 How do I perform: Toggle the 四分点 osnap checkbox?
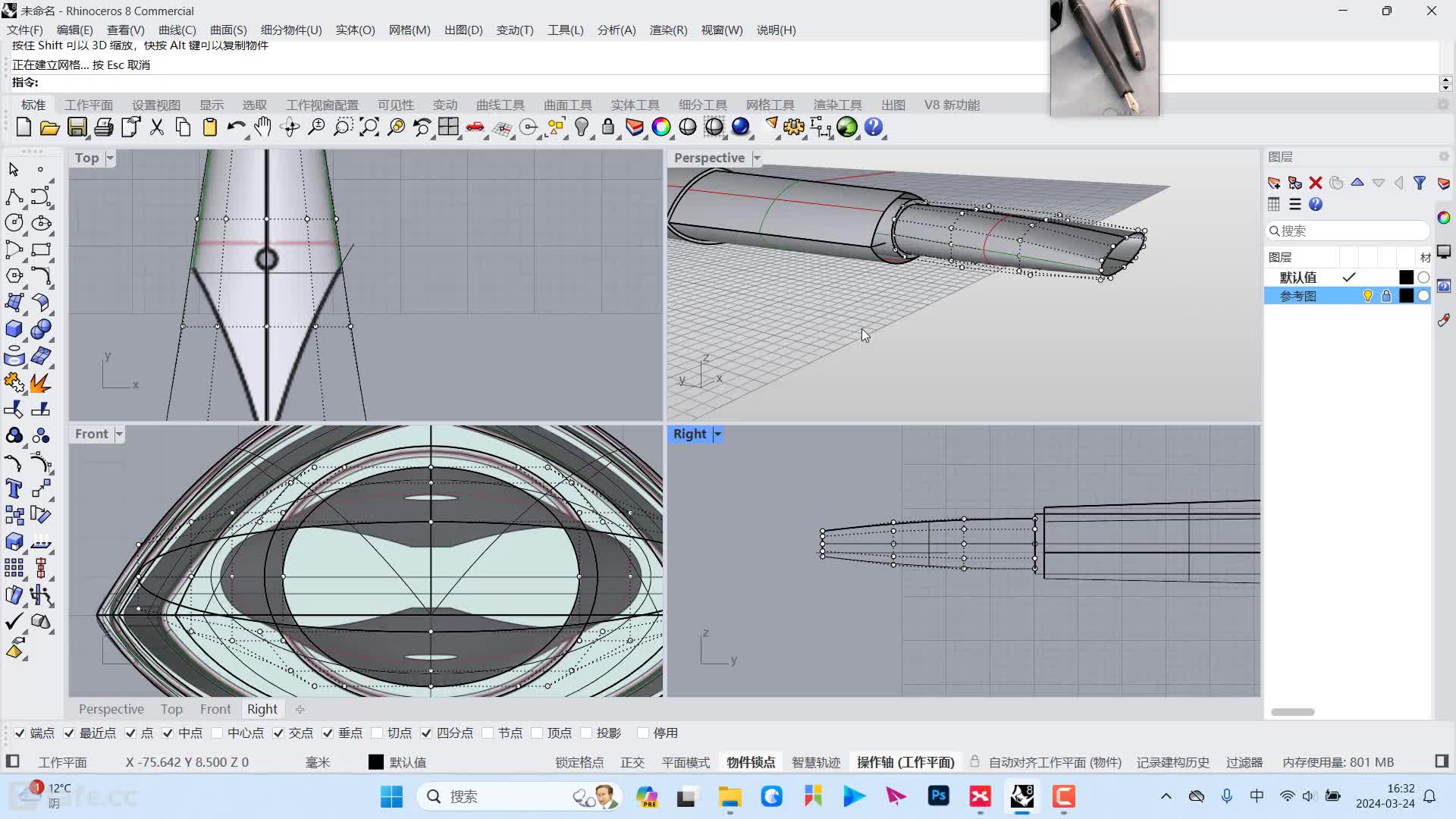click(x=426, y=733)
